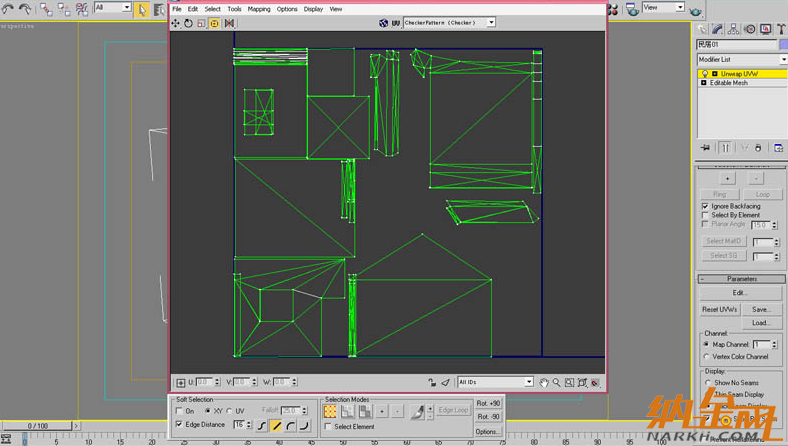Enable the Soft Selection On checkbox
The image size is (788, 446).
pyautogui.click(x=179, y=411)
